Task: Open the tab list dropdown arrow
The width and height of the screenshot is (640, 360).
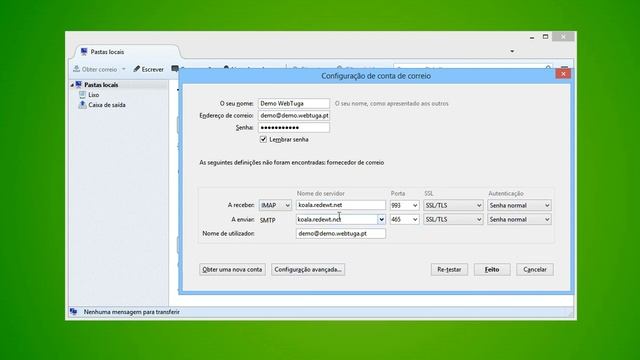Action: click(512, 51)
